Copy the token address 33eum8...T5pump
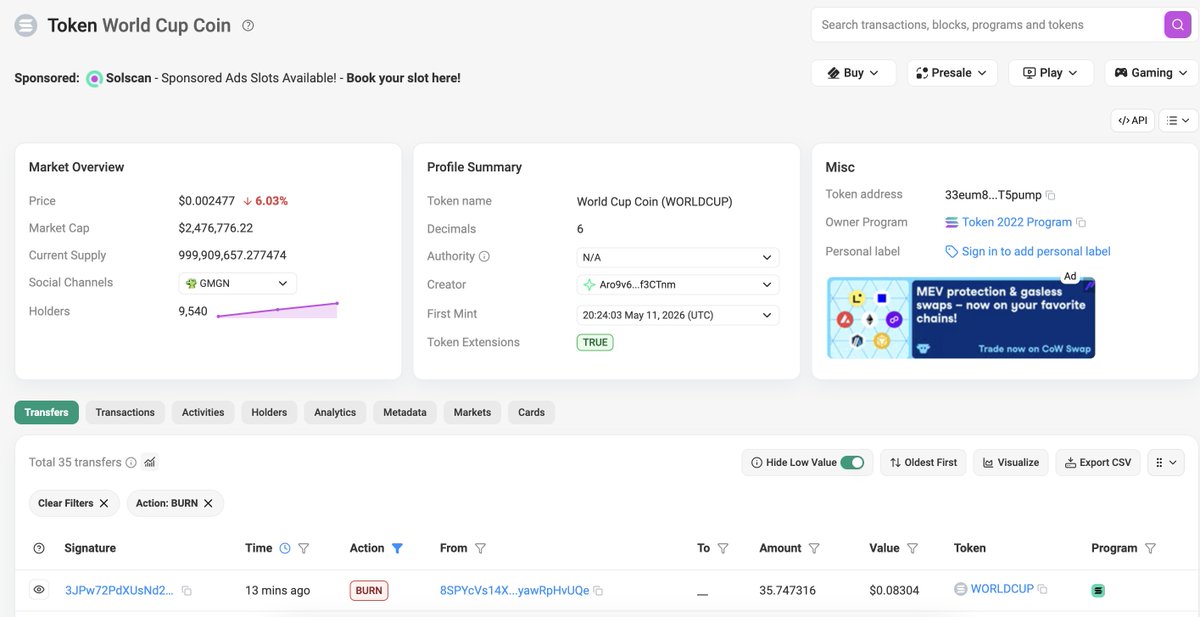 pyautogui.click(x=1050, y=195)
